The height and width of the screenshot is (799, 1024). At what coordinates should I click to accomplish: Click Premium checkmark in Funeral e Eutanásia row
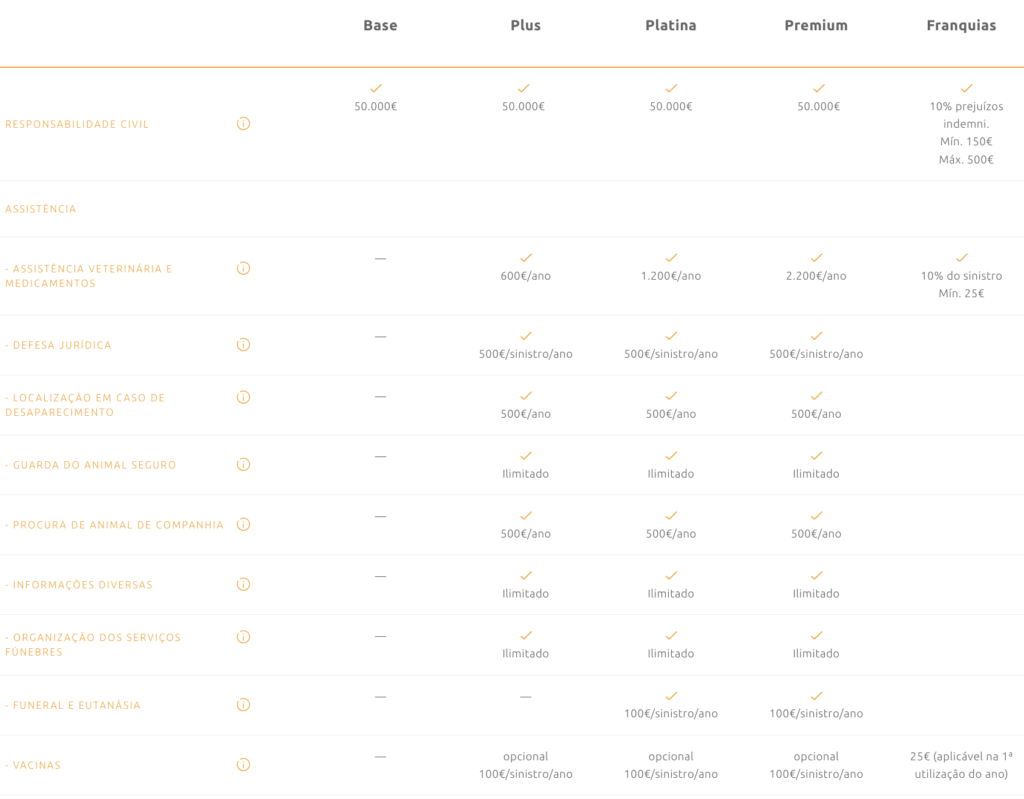pos(817,696)
